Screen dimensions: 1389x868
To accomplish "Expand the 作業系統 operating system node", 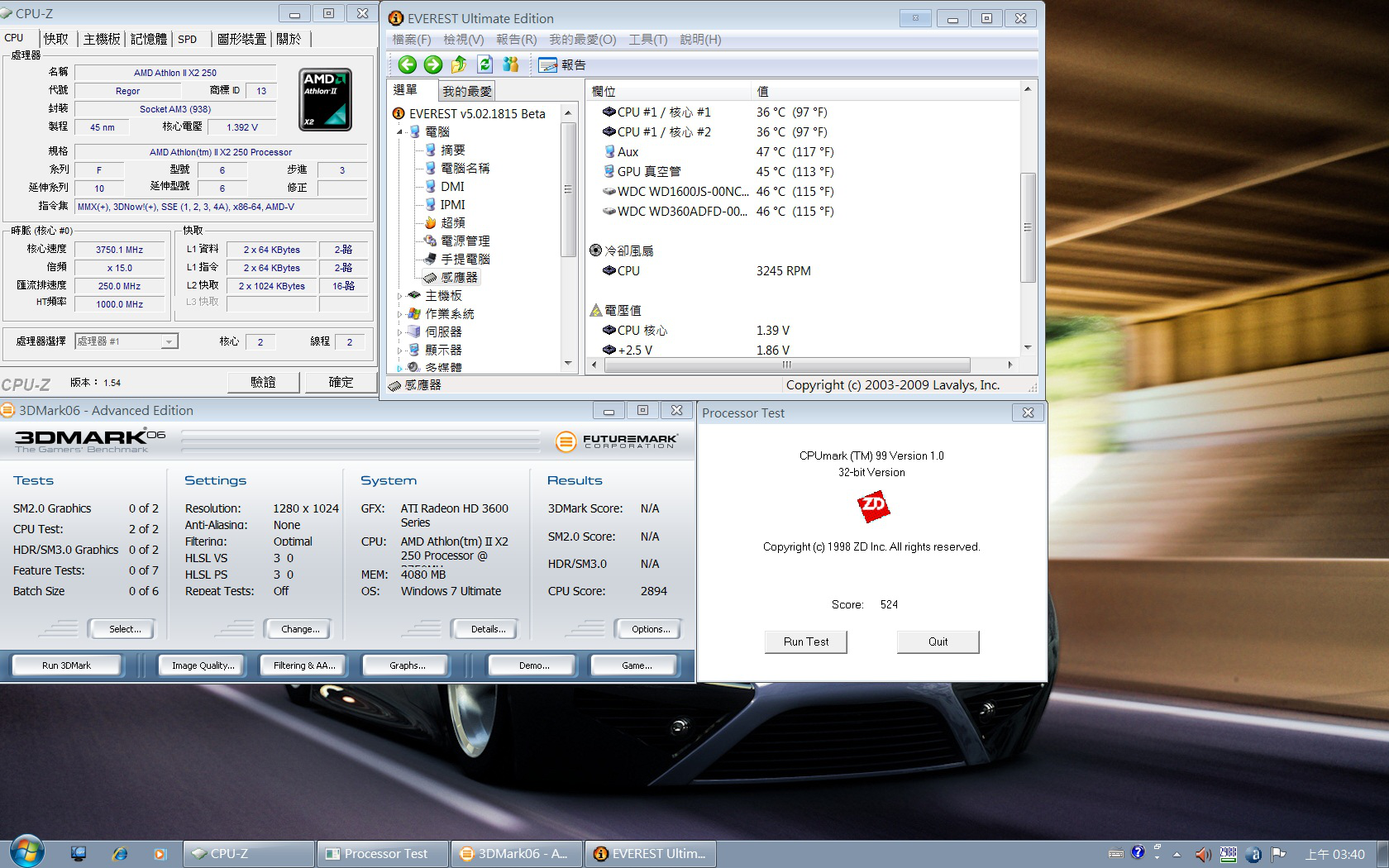I will [x=399, y=314].
